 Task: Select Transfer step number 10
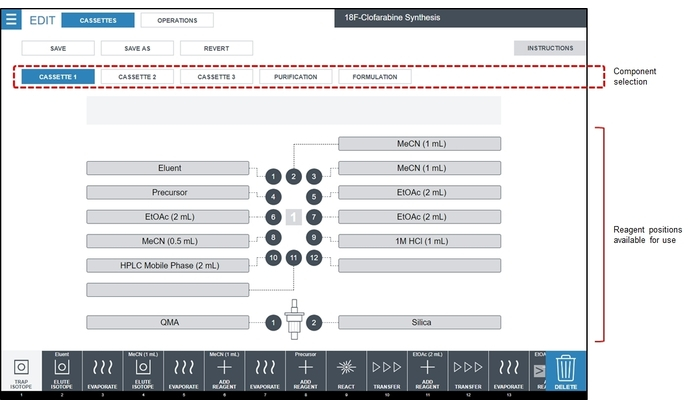(387, 373)
